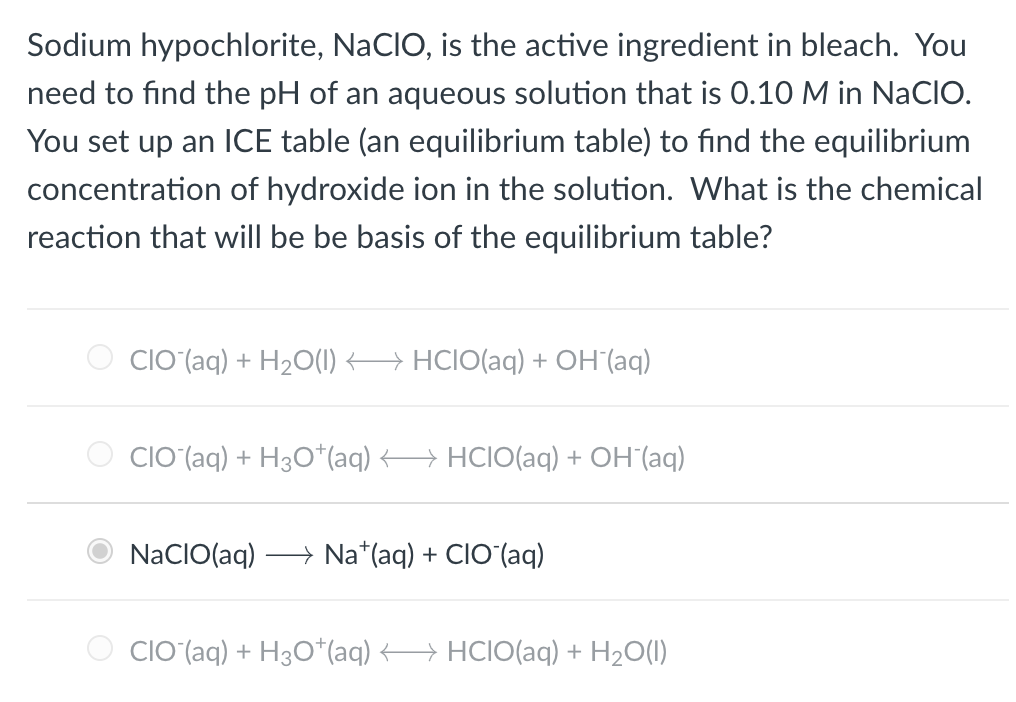The image size is (1016, 702).
Task: Click the H₂O(l) product in last option
Action: pos(629,652)
